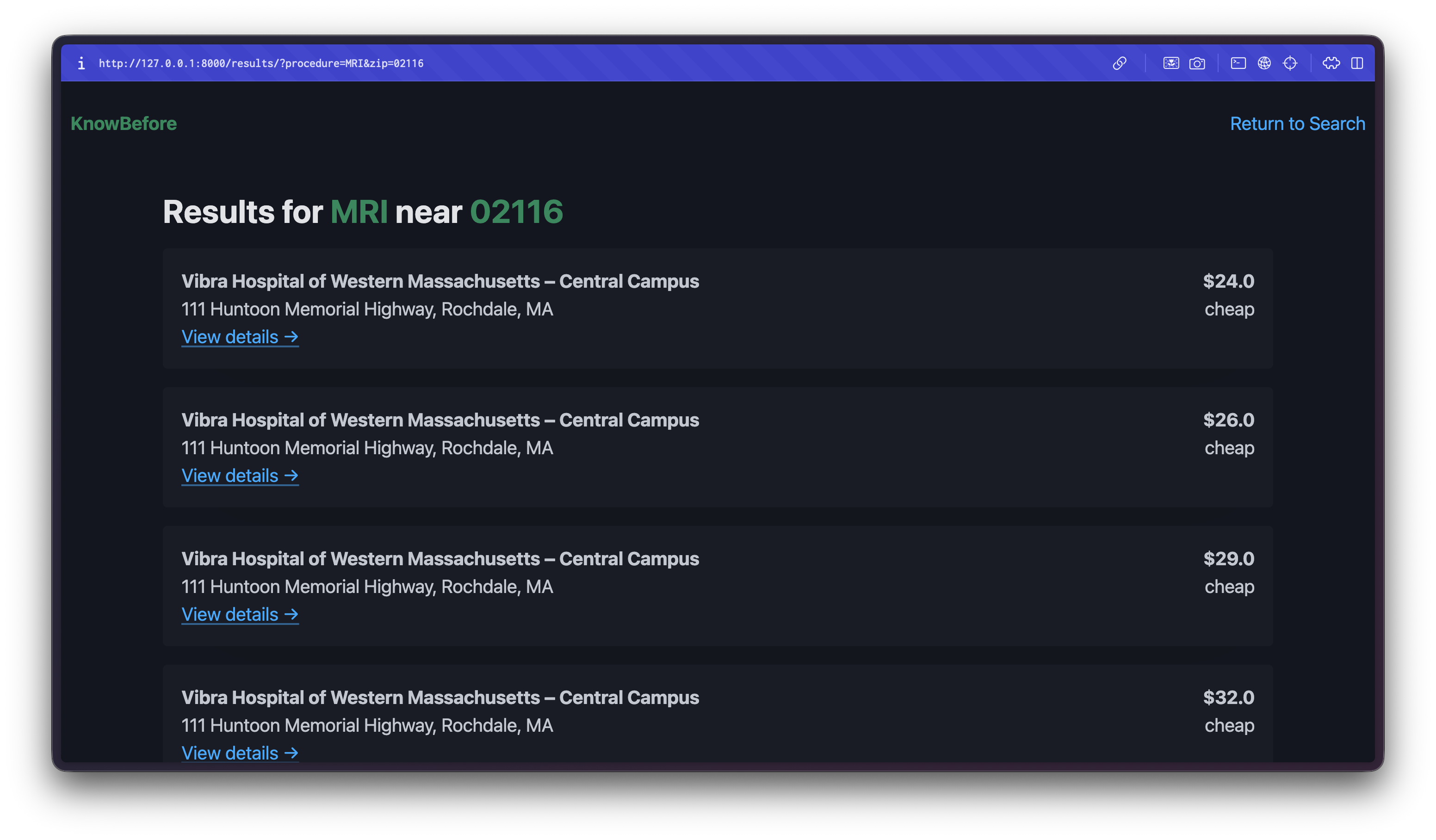Go to the KnowBefore home logo
Screen dimensions: 1436x840
[x=124, y=124]
